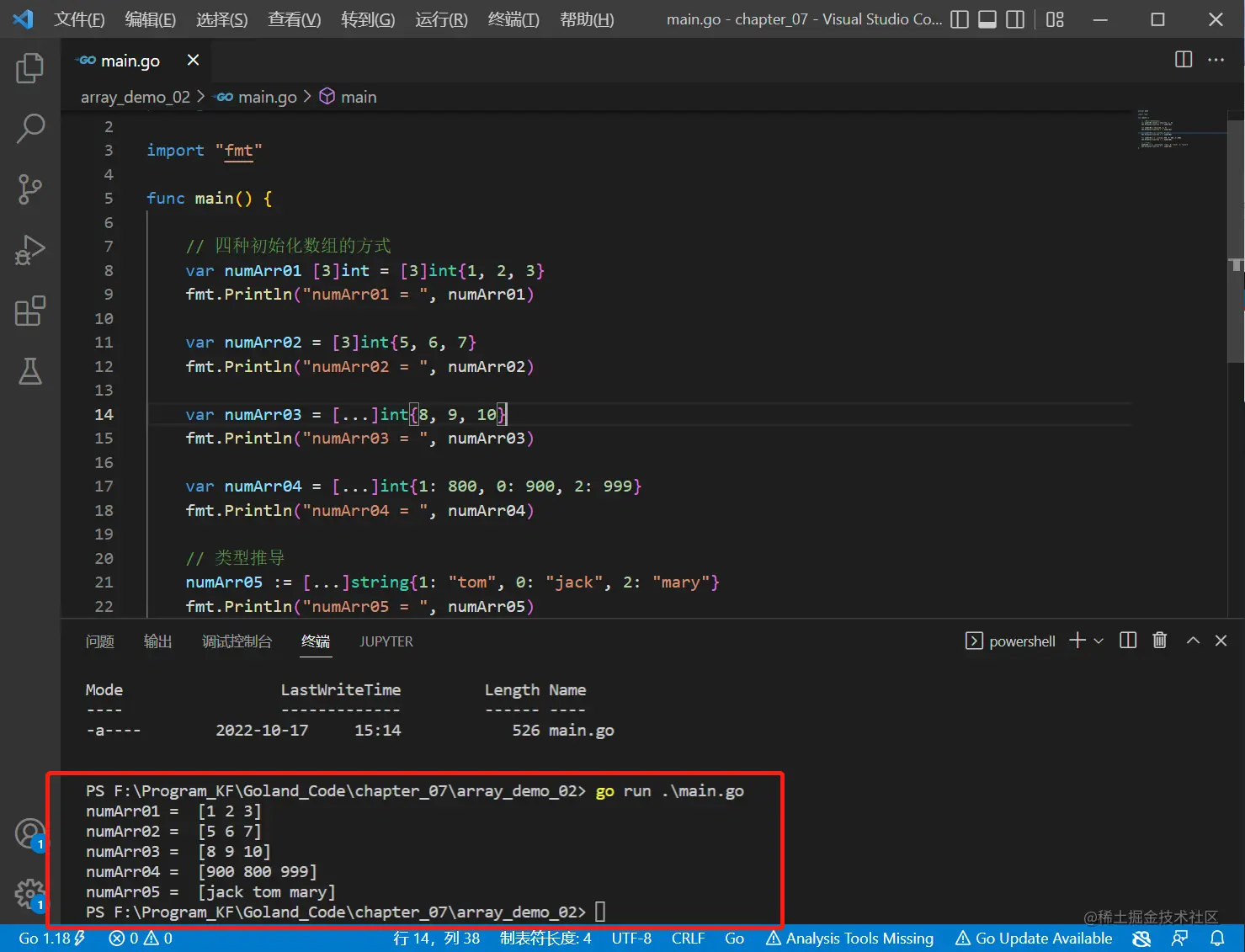Switch to the 输出 panel tab

pos(158,641)
